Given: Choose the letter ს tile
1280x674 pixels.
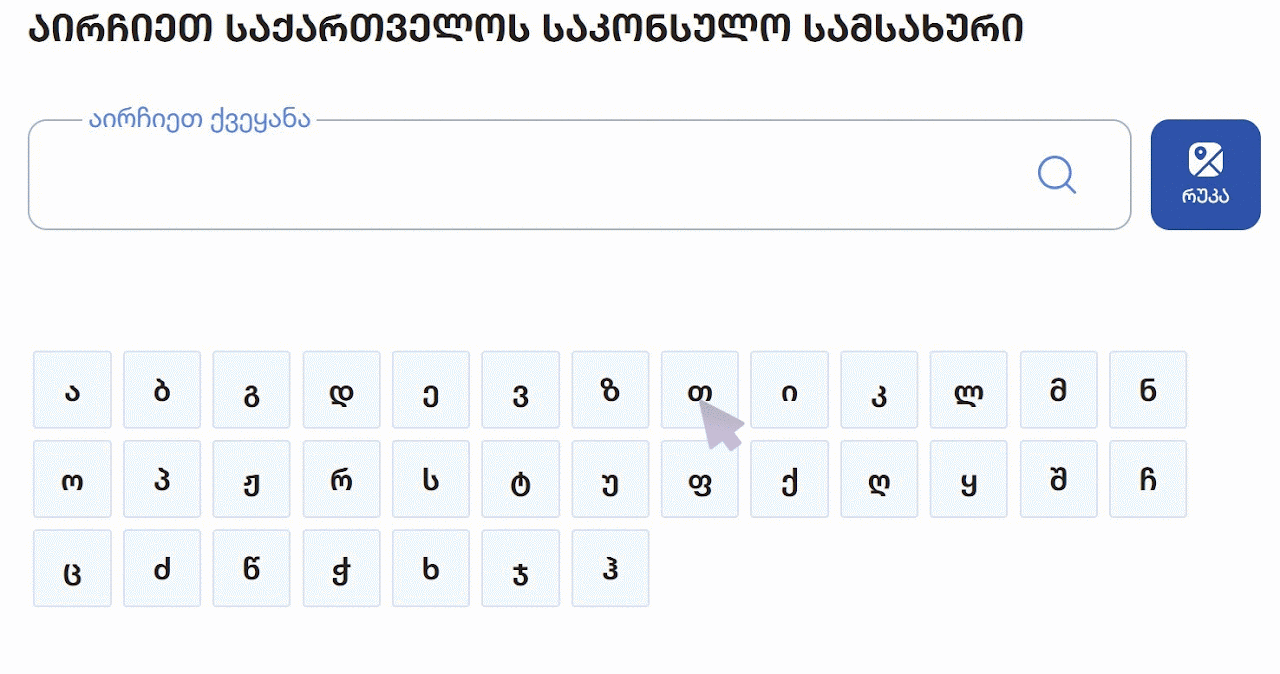Looking at the screenshot, I should pyautogui.click(x=431, y=479).
